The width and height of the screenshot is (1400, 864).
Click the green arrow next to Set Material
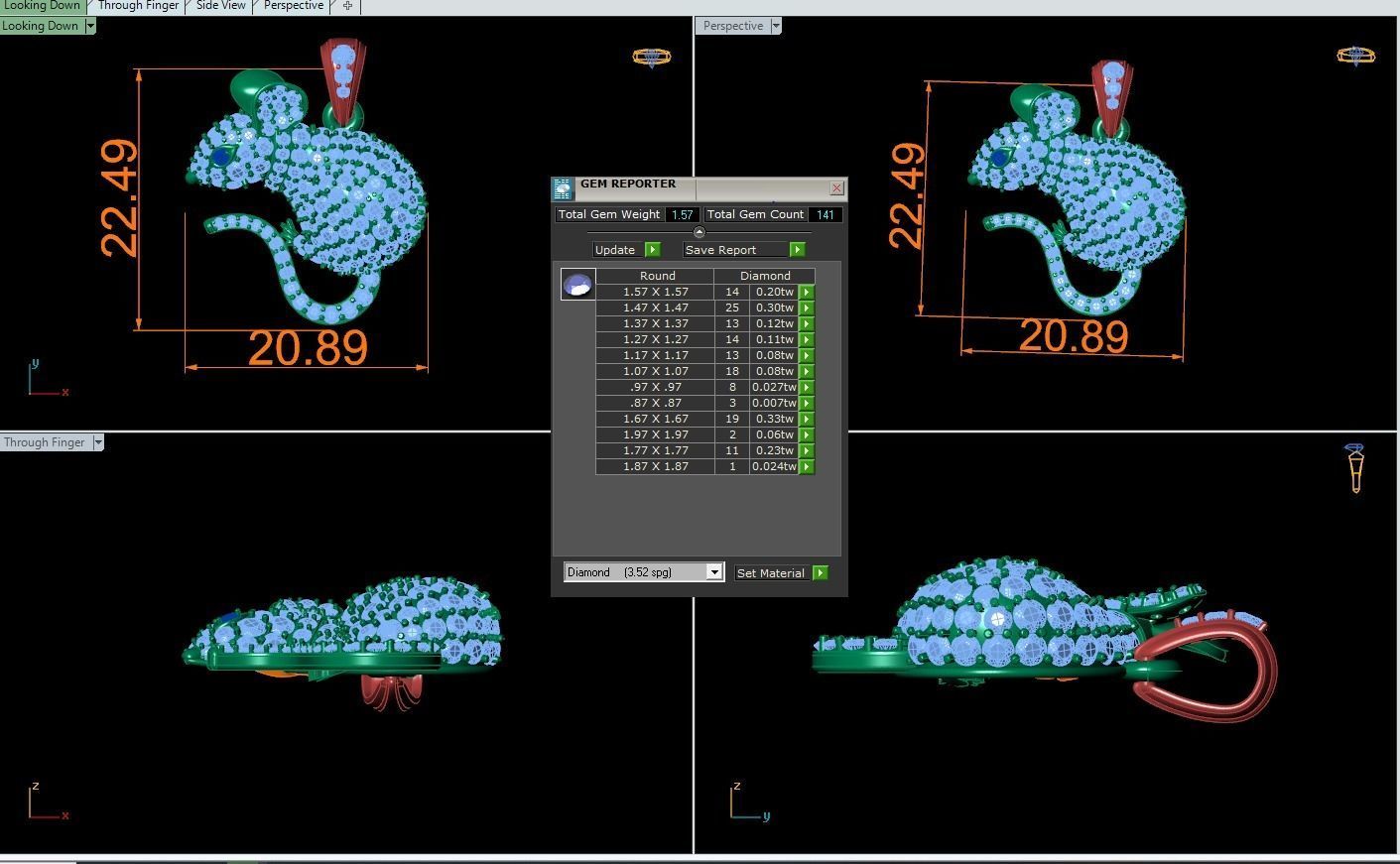820,573
